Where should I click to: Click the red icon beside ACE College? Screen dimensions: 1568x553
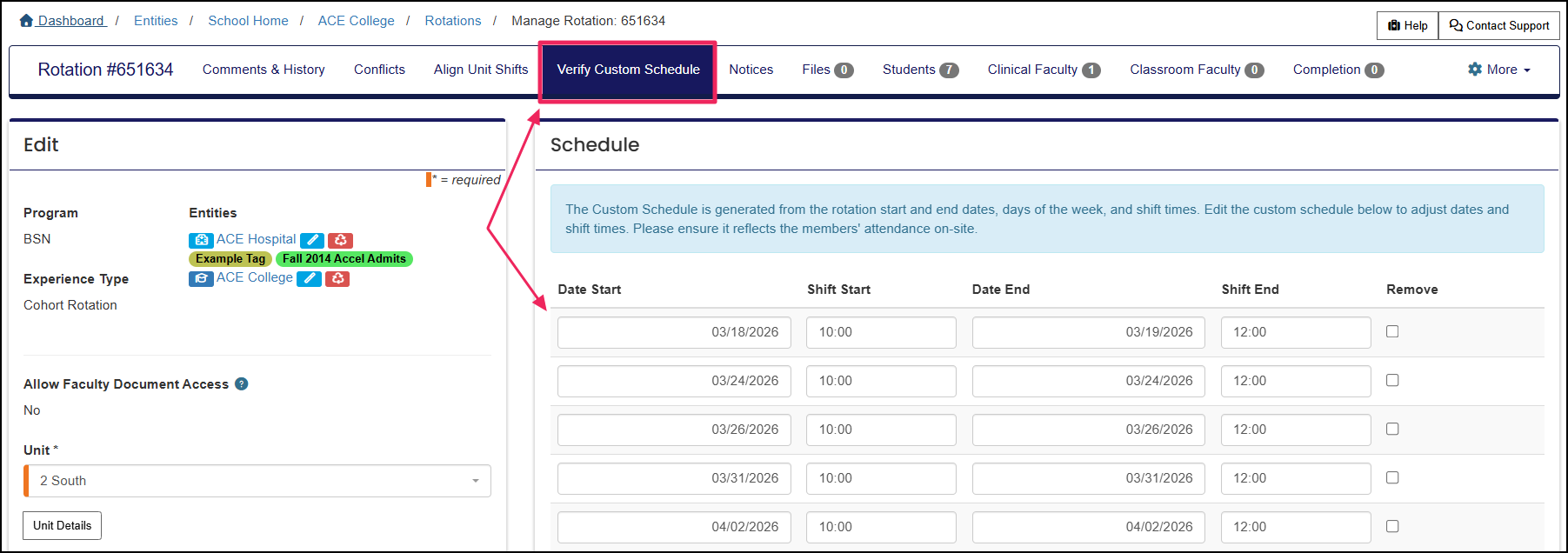click(337, 278)
